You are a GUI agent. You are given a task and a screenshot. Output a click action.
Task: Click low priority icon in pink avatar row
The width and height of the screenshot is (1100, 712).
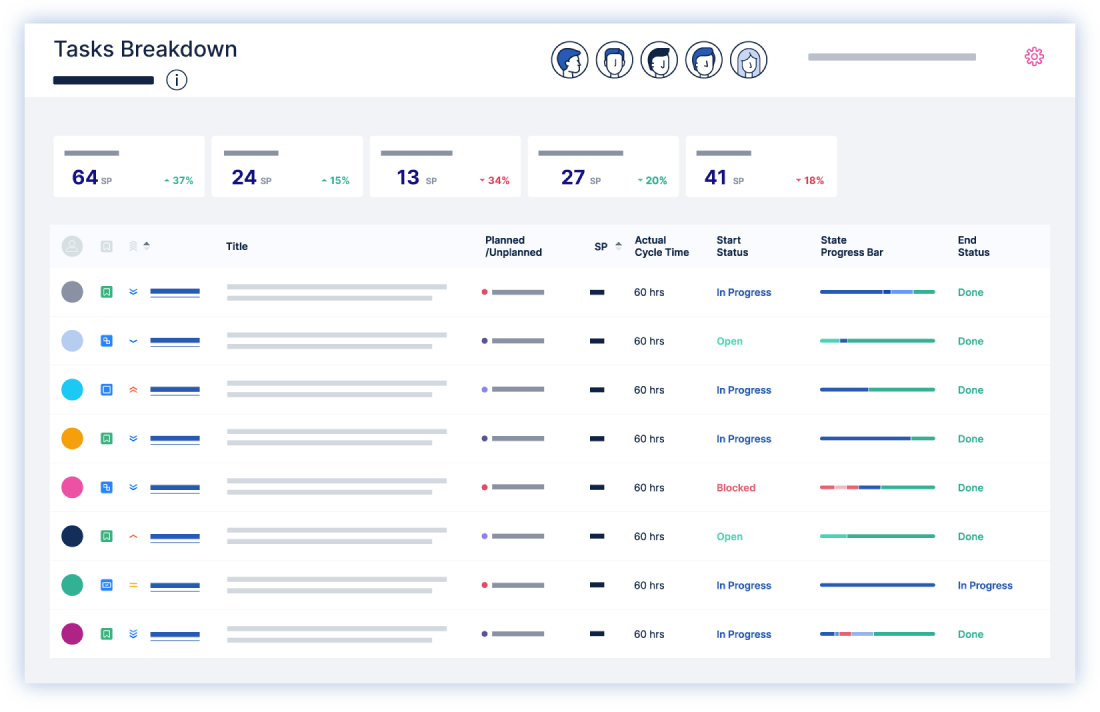[x=133, y=488]
